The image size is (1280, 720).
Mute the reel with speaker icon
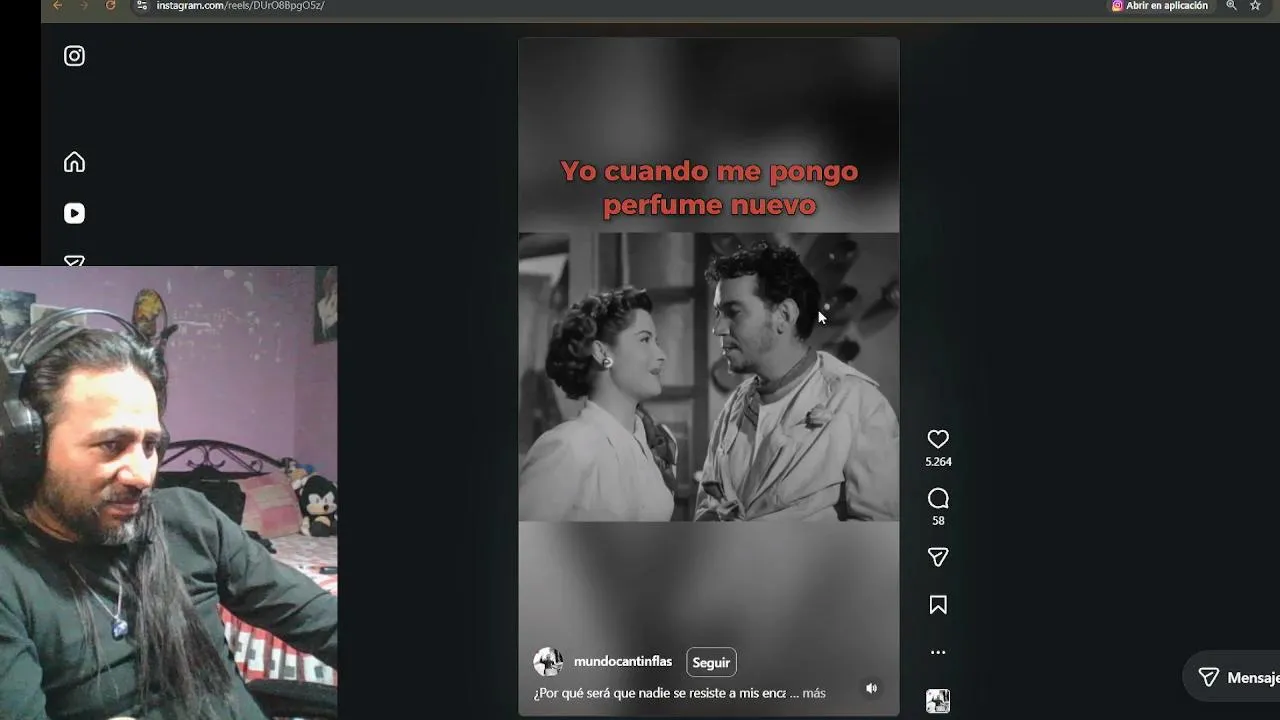pyautogui.click(x=871, y=688)
